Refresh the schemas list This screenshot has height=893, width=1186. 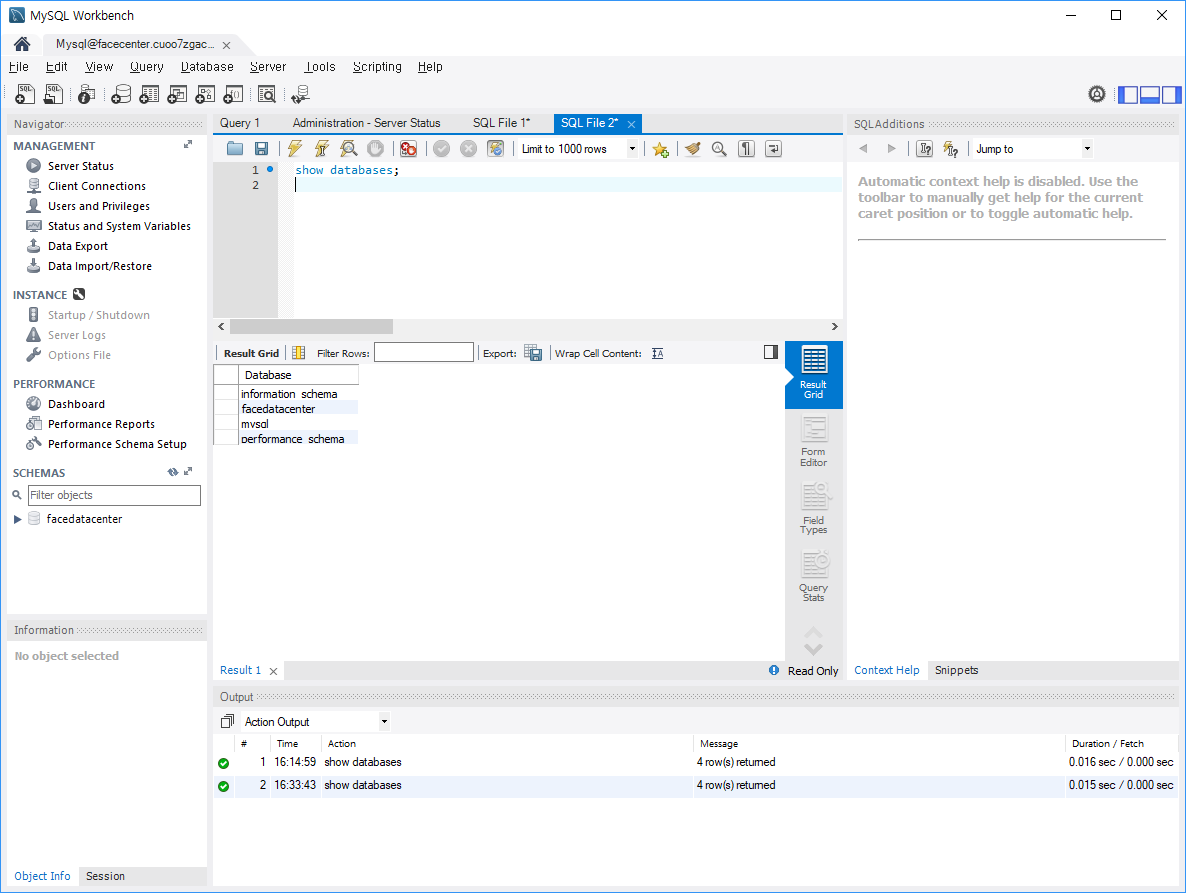172,472
